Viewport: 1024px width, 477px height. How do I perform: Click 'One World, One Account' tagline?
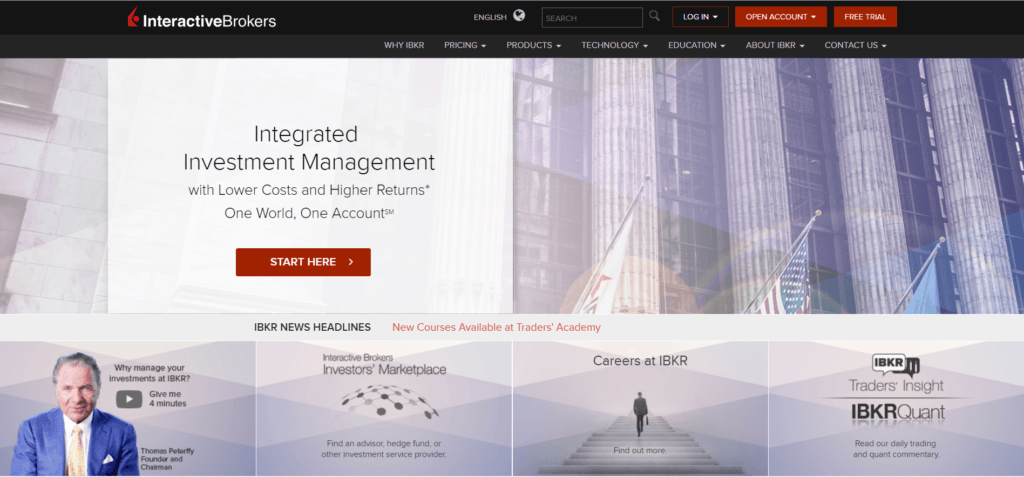[x=309, y=213]
